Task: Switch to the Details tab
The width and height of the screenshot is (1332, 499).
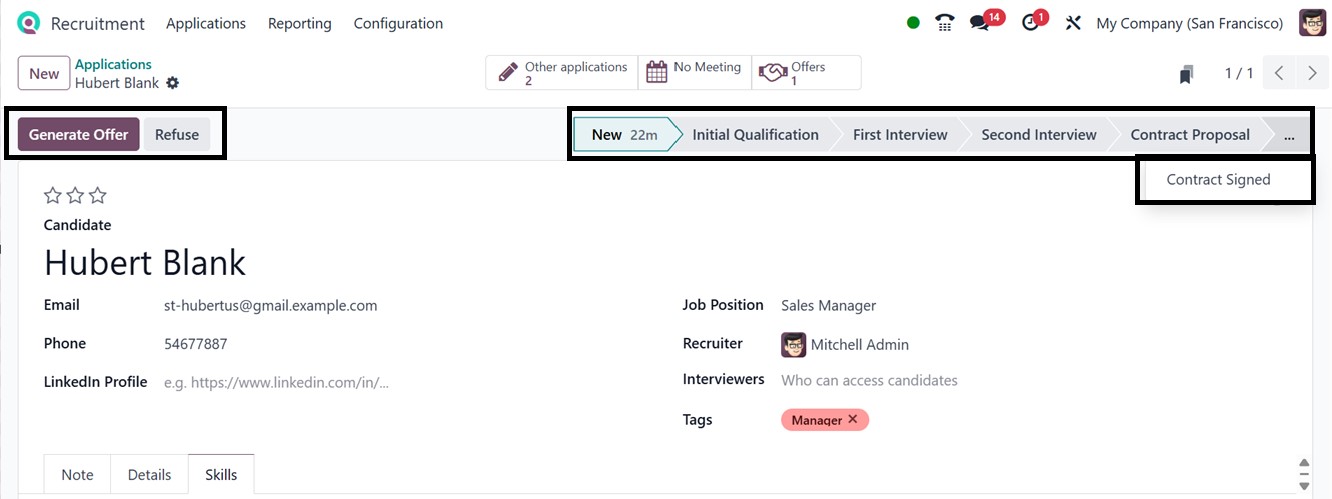Action: [149, 475]
